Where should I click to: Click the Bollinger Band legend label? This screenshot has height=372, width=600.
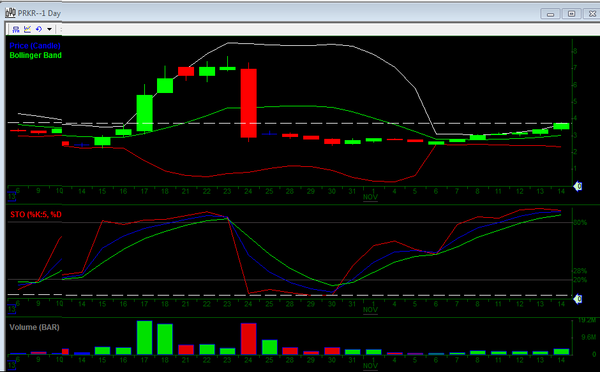(35, 55)
